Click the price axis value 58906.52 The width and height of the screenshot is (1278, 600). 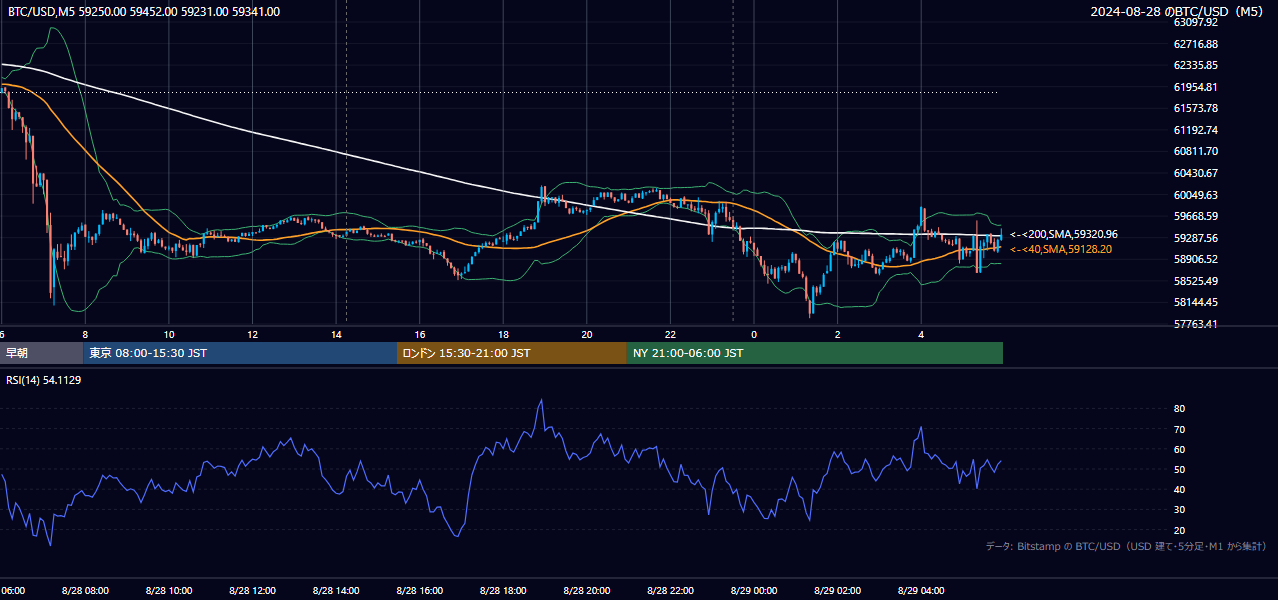[x=1196, y=259]
